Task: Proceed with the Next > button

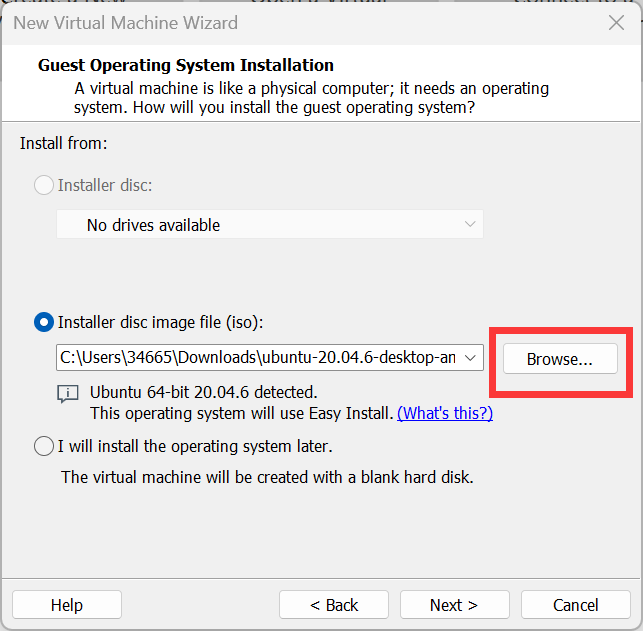Action: 454,605
